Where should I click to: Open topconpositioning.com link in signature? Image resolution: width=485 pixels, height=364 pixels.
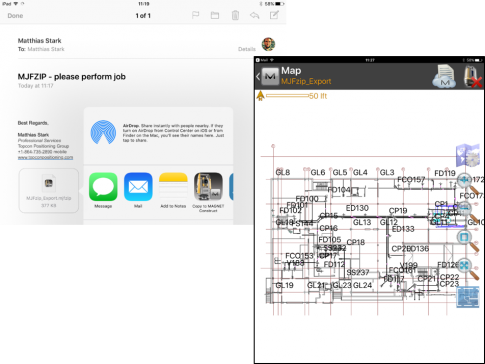pyautogui.click(x=45, y=157)
